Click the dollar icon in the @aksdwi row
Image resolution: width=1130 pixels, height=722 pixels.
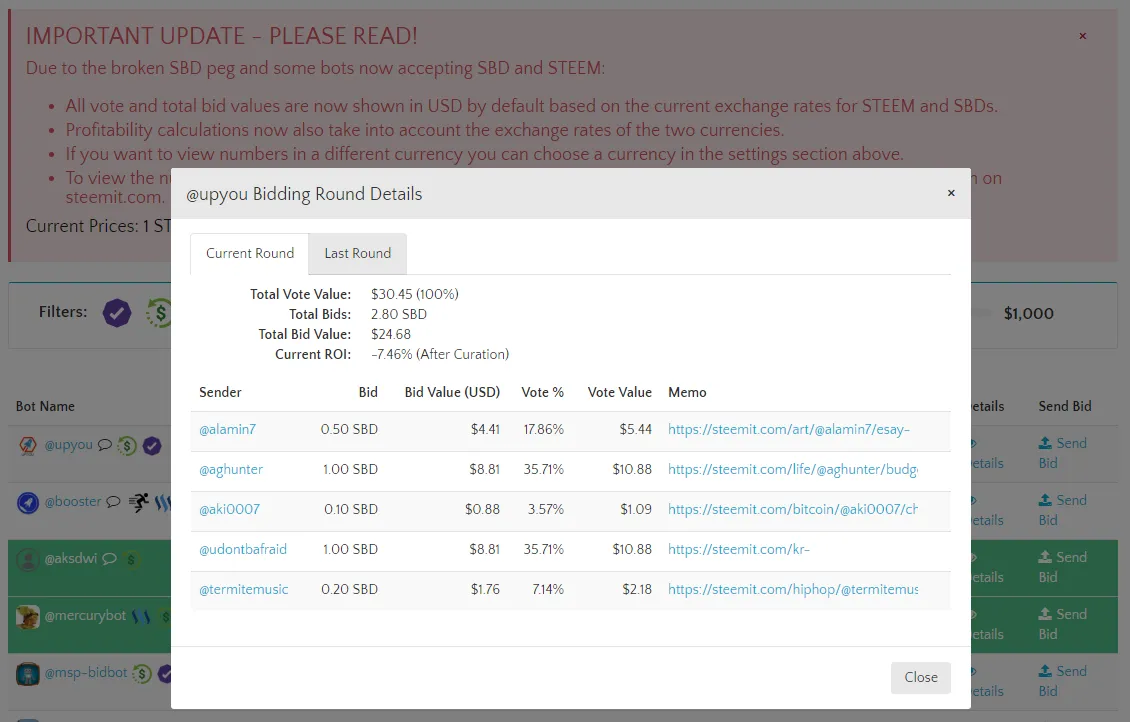tap(130, 559)
